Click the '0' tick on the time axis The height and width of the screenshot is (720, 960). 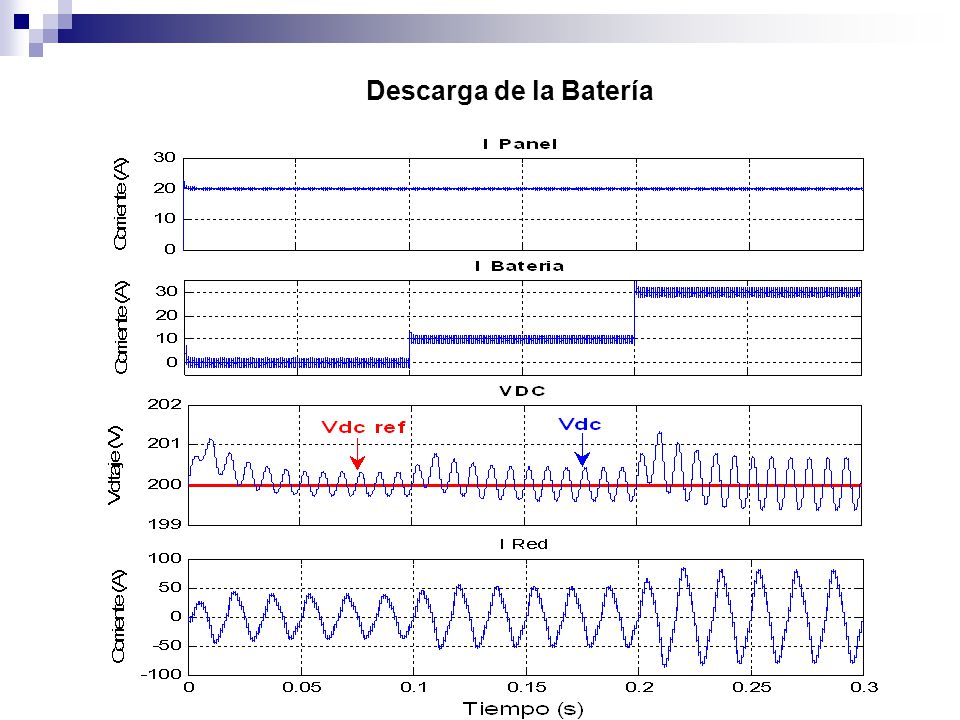coord(189,688)
